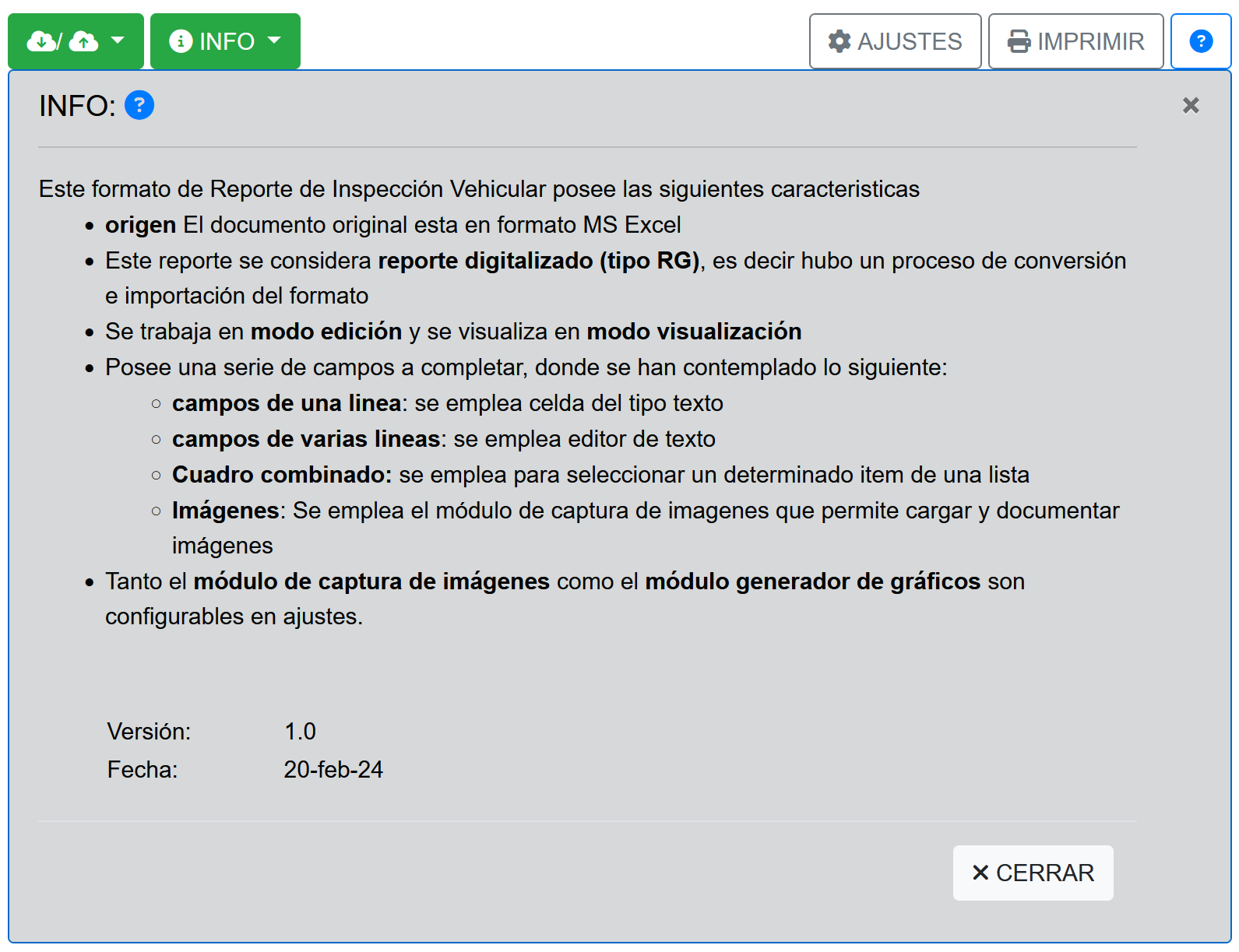The width and height of the screenshot is (1239, 952).
Task: Click the cloud download icon
Action: [x=40, y=41]
